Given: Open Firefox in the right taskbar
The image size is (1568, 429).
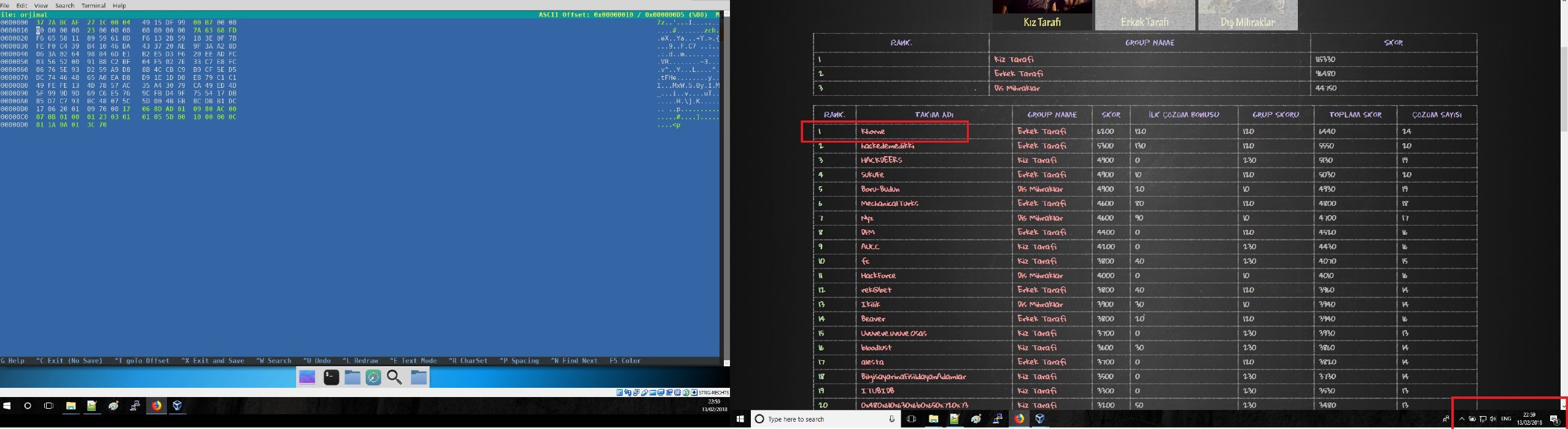Looking at the screenshot, I should tap(1019, 419).
